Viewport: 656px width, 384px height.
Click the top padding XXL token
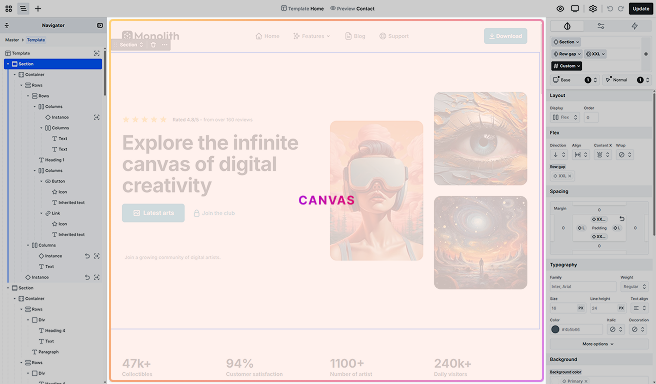point(599,219)
